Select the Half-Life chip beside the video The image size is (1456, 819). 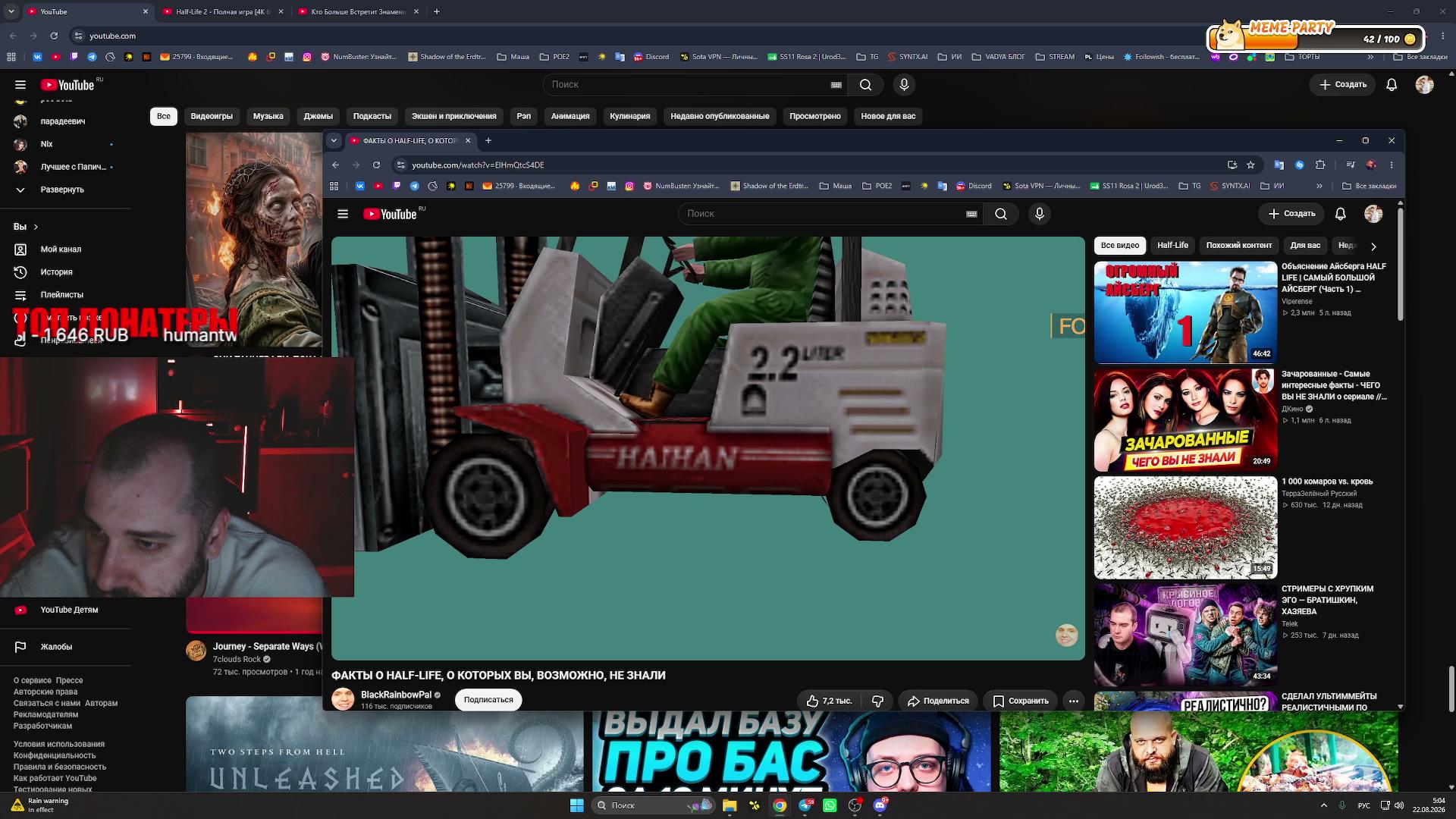[1172, 246]
